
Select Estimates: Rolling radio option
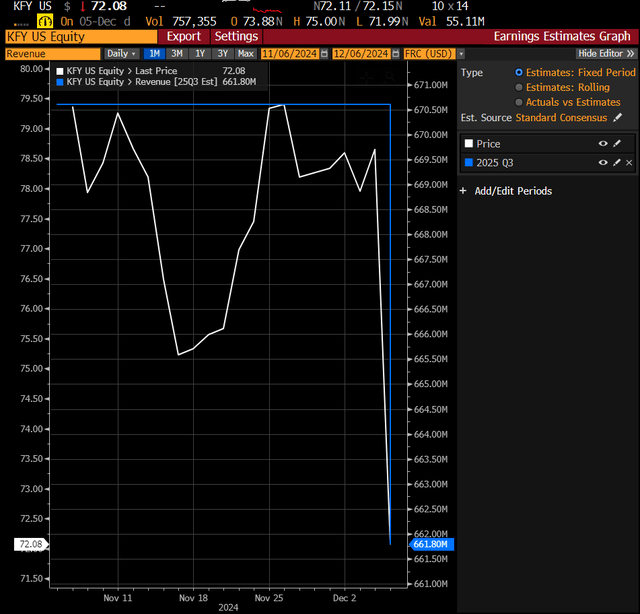(518, 87)
